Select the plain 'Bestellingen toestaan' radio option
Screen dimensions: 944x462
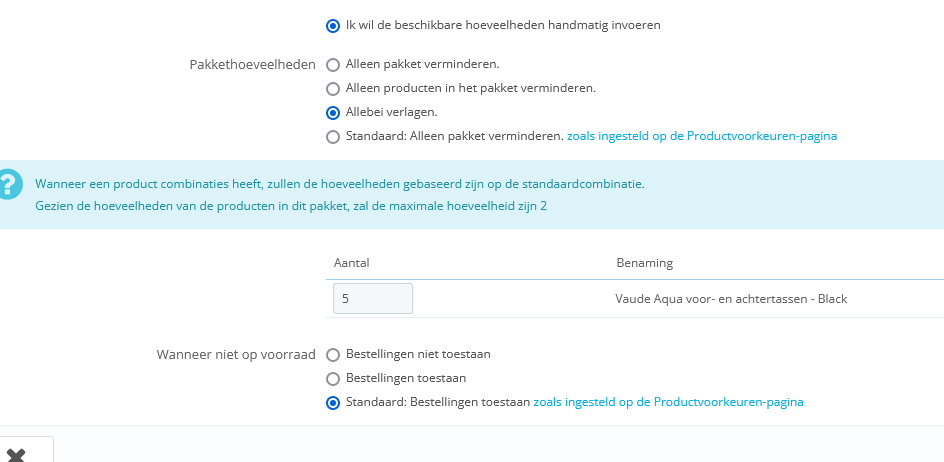pyautogui.click(x=333, y=379)
